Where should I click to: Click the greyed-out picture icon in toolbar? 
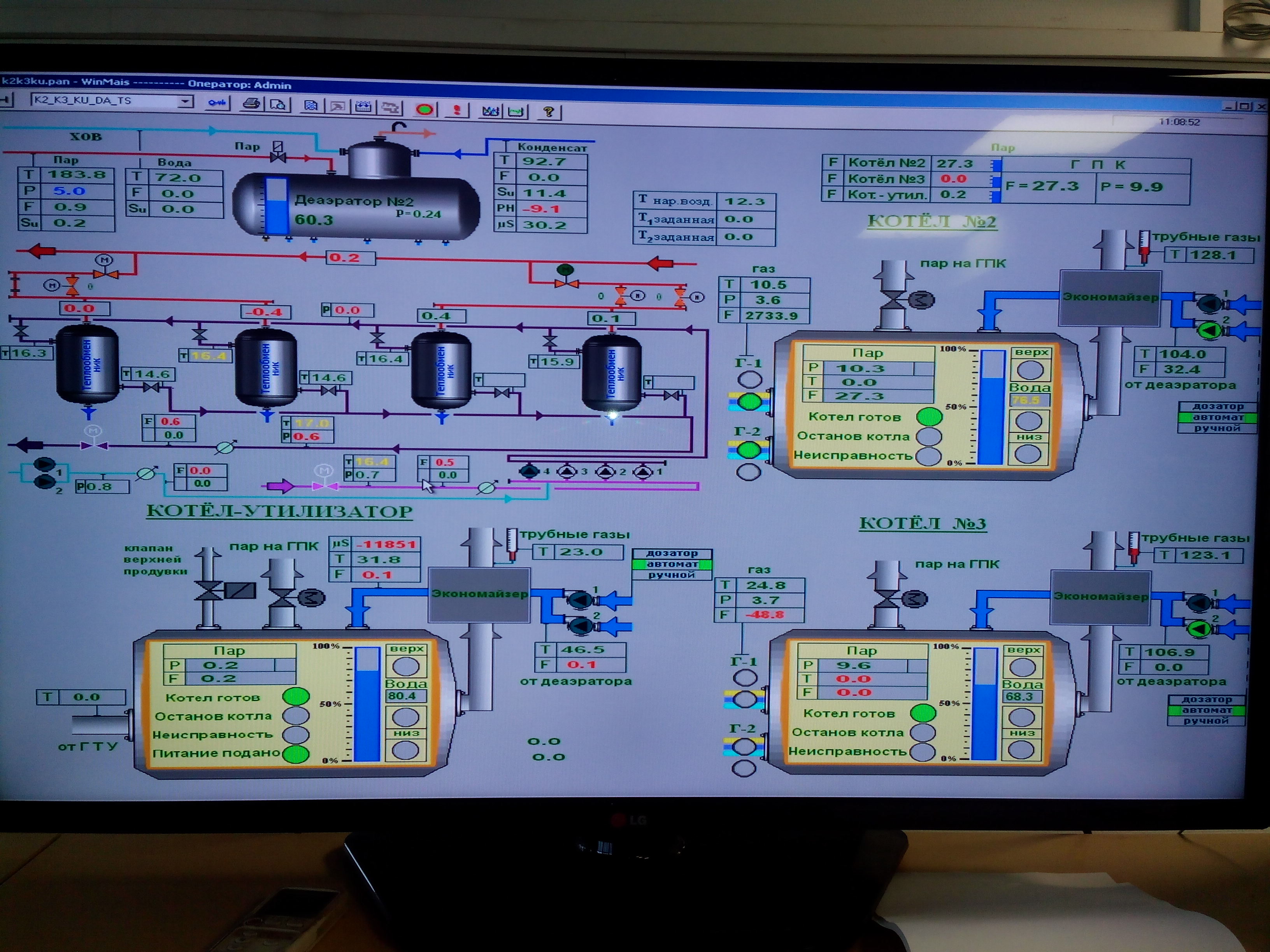point(338,106)
